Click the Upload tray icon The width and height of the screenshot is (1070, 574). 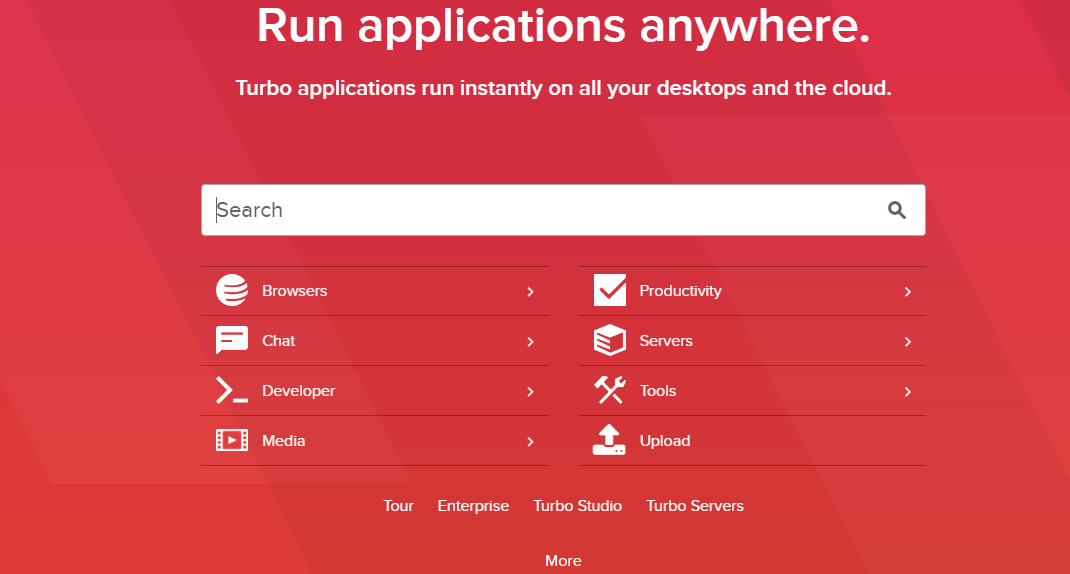[x=609, y=441]
